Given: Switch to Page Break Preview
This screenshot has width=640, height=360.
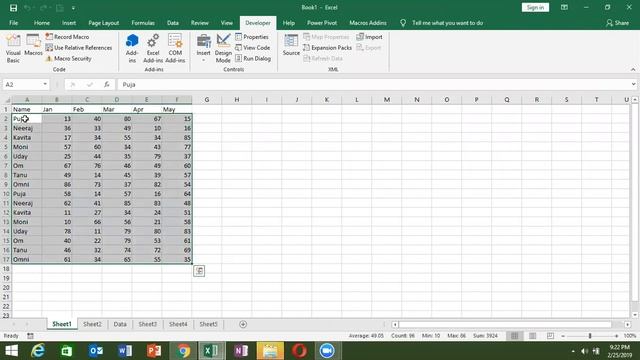Looking at the screenshot, I should tap(550, 336).
